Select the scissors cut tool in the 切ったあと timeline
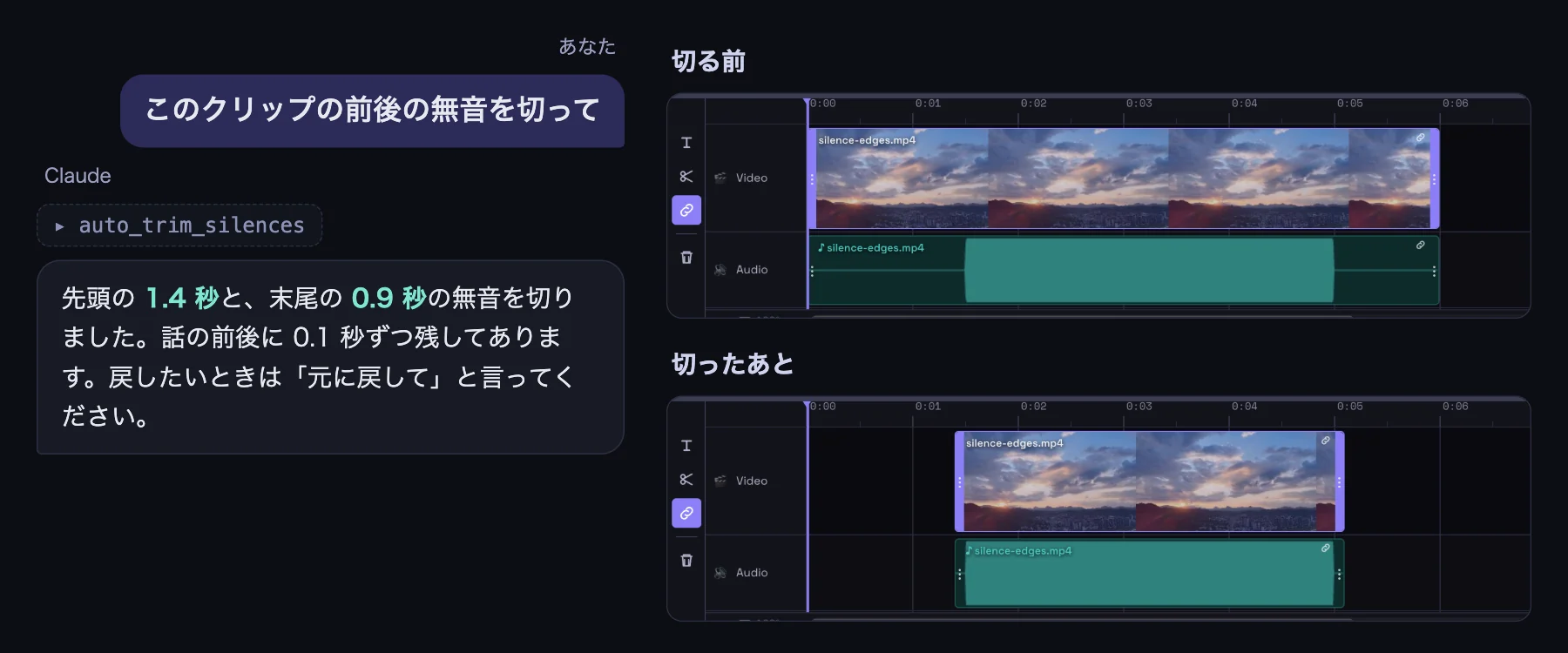Image resolution: width=1568 pixels, height=653 pixels. pyautogui.click(x=686, y=480)
